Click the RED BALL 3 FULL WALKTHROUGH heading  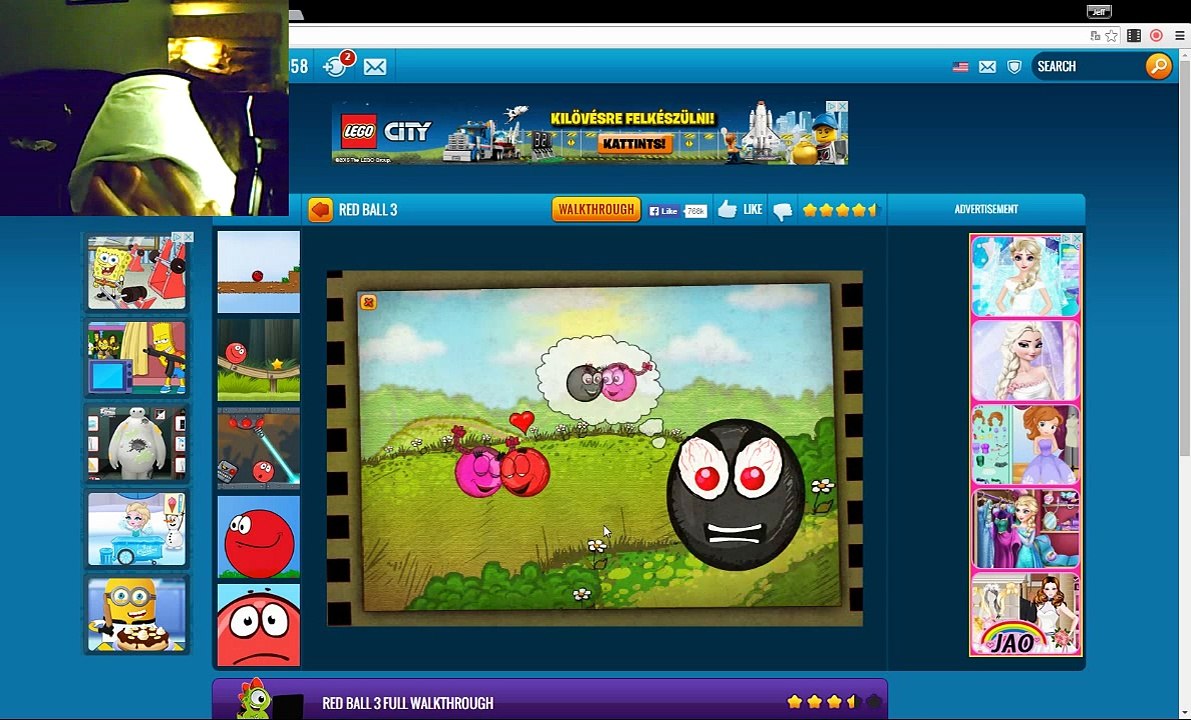pyautogui.click(x=408, y=703)
